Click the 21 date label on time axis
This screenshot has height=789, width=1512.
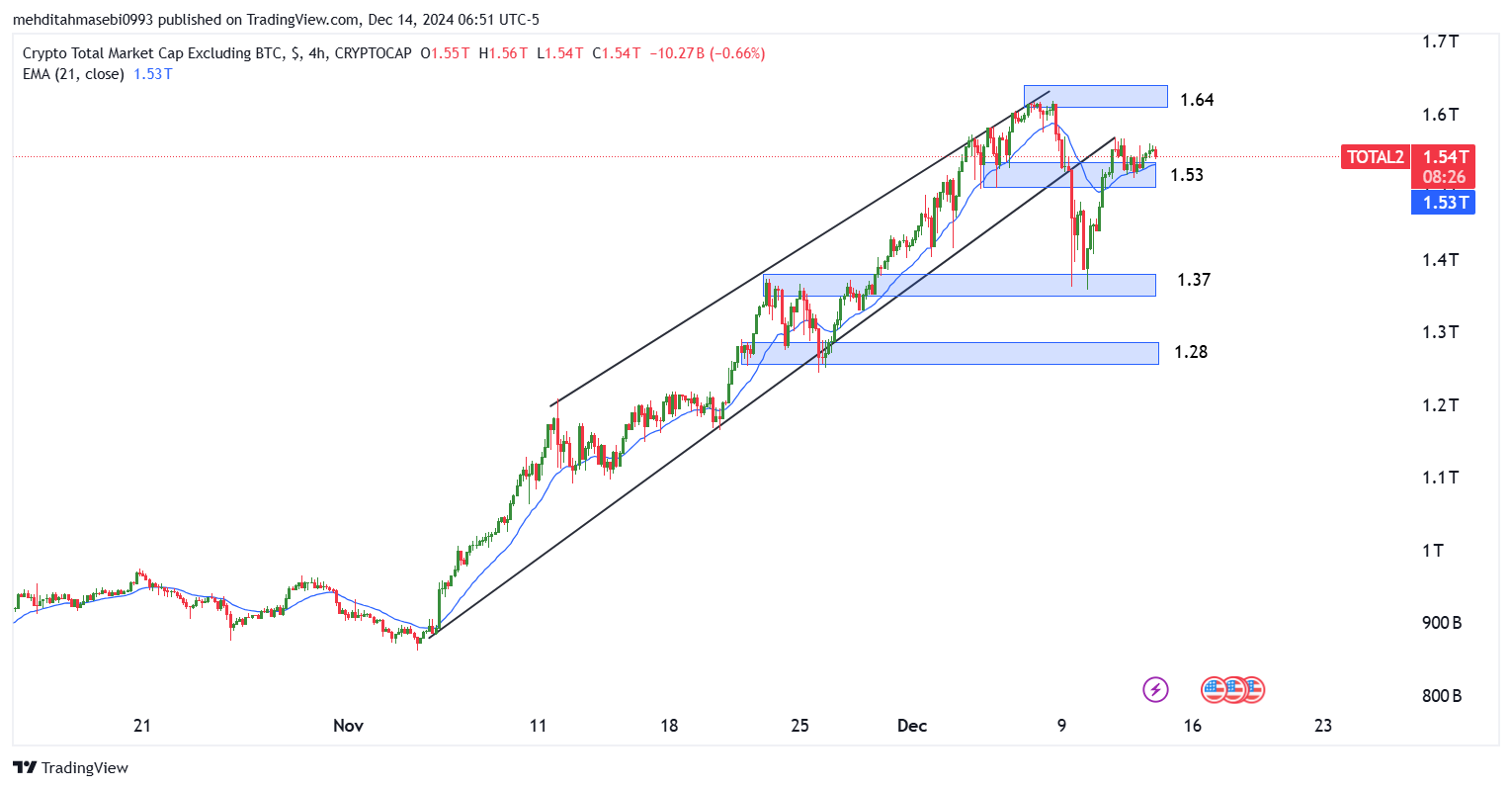click(142, 726)
